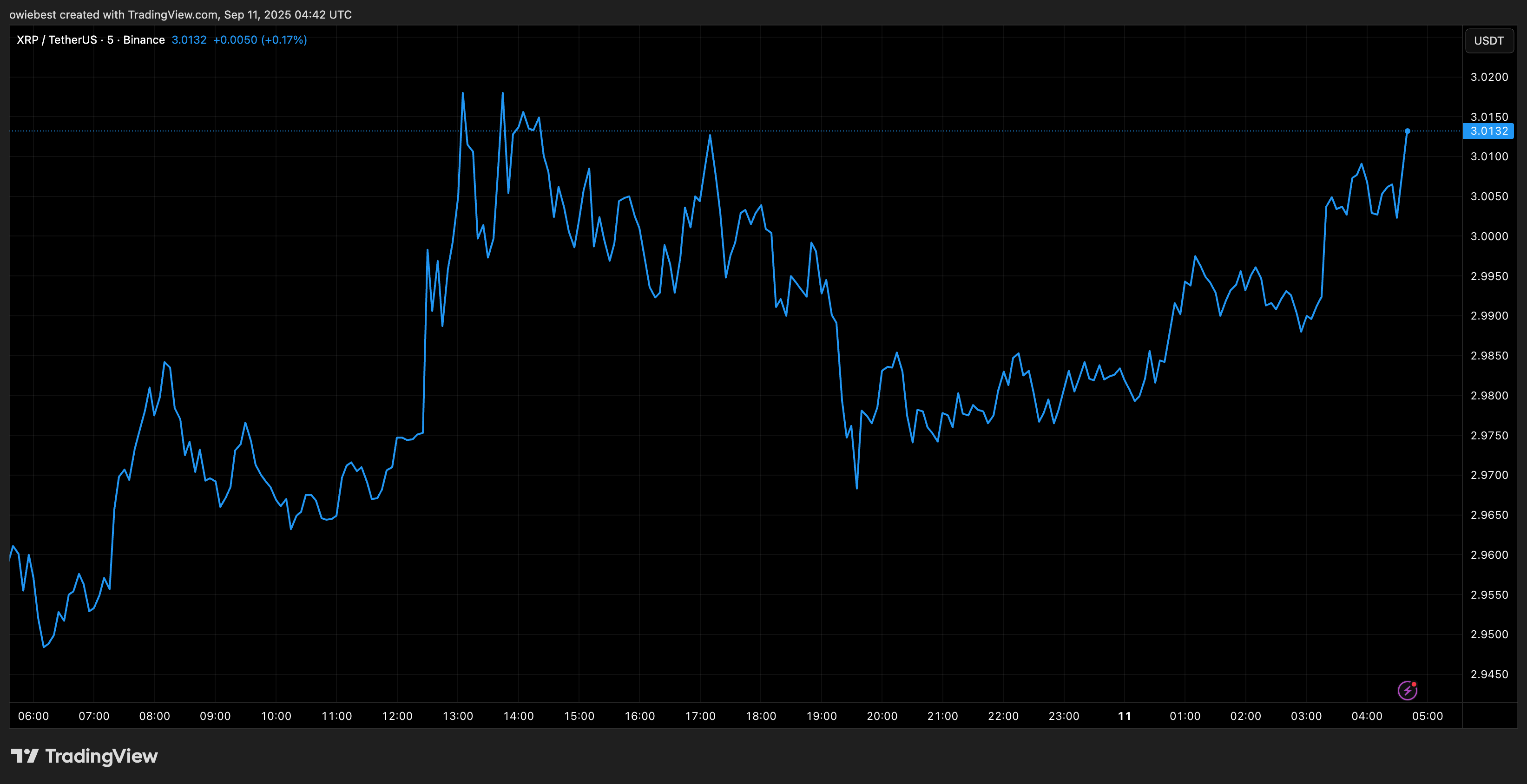Click the 14:00 time axis label
This screenshot has height=784, width=1527.
(518, 716)
